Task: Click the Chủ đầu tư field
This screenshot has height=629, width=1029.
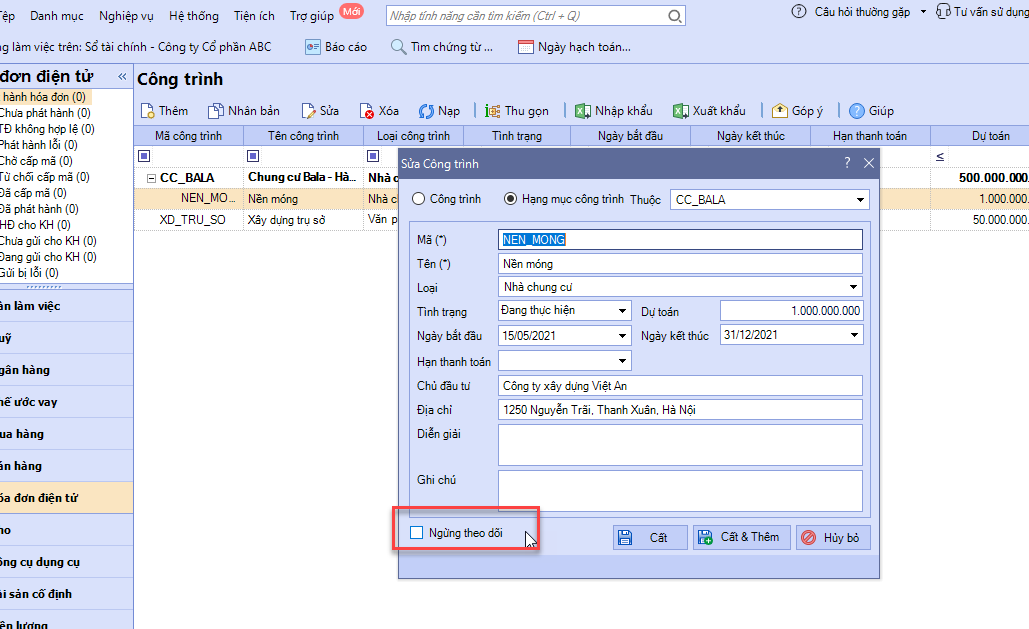Action: (x=681, y=385)
